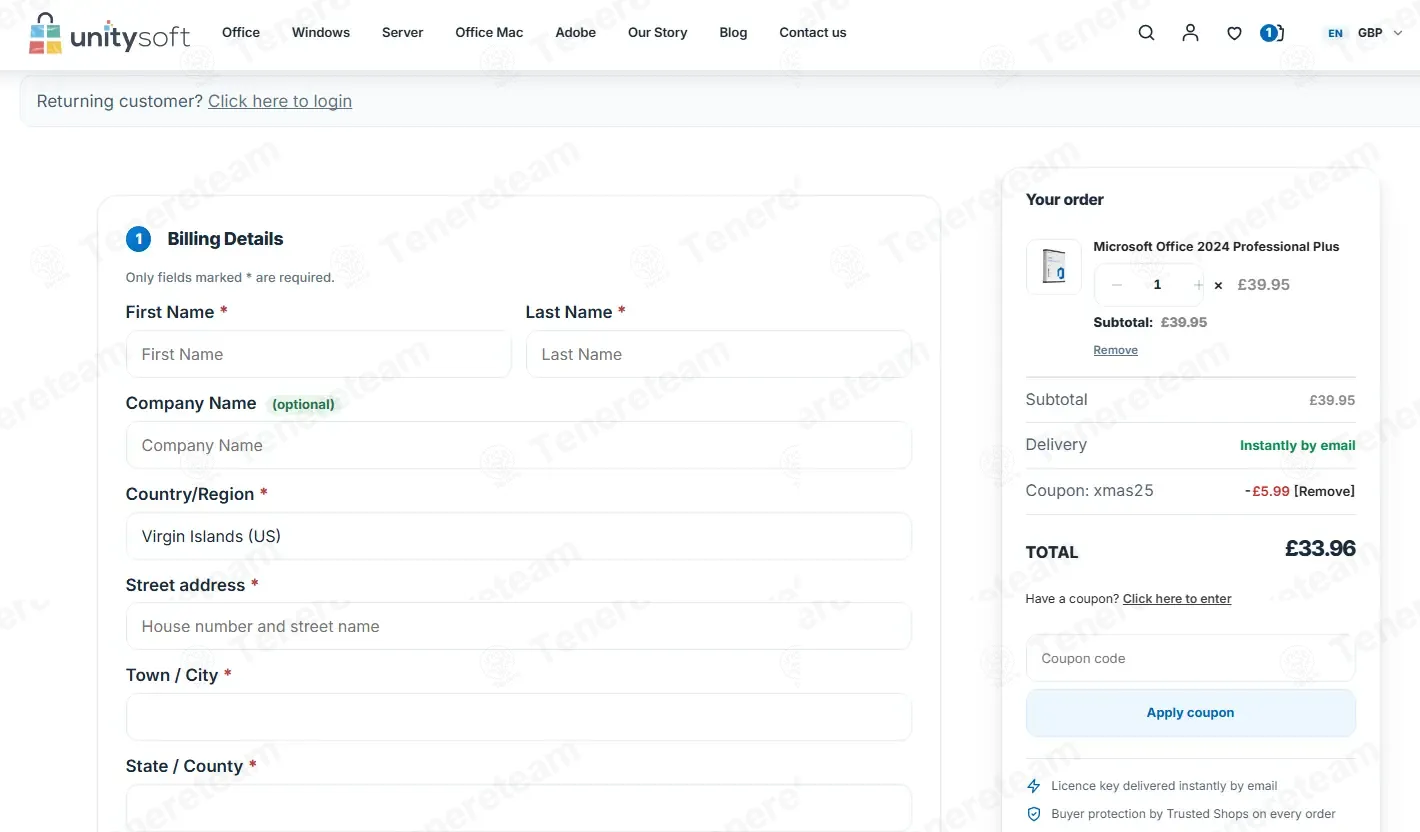Viewport: 1420px width, 832px height.
Task: Click the 'Click here to enter' coupon link
Action: click(x=1177, y=599)
